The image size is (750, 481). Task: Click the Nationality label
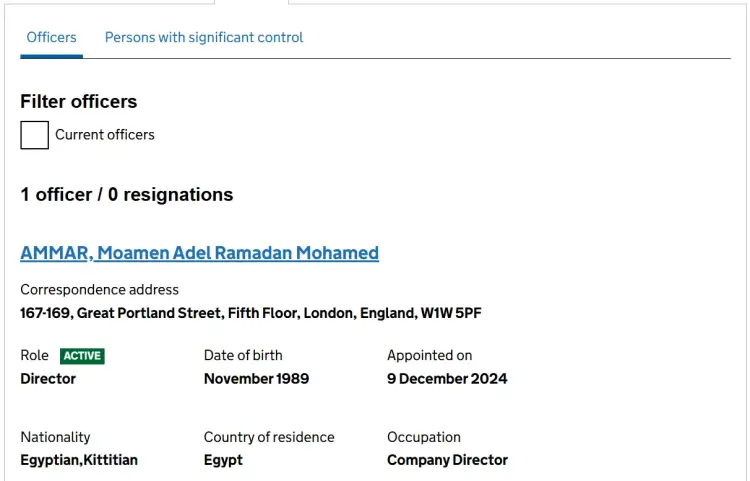pyautogui.click(x=55, y=437)
